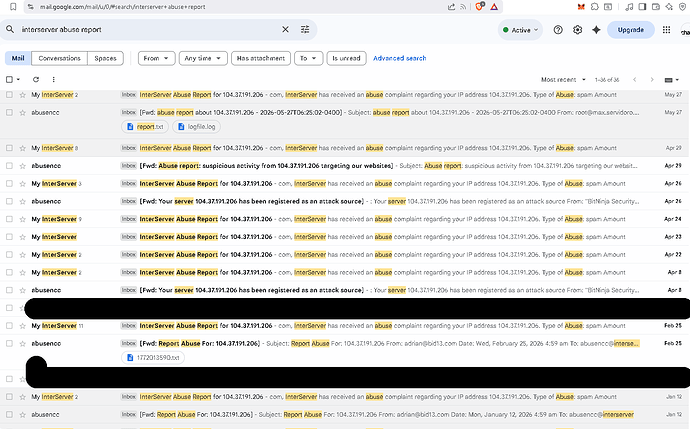
Task: Open the To filter dropdown
Action: click(x=308, y=58)
